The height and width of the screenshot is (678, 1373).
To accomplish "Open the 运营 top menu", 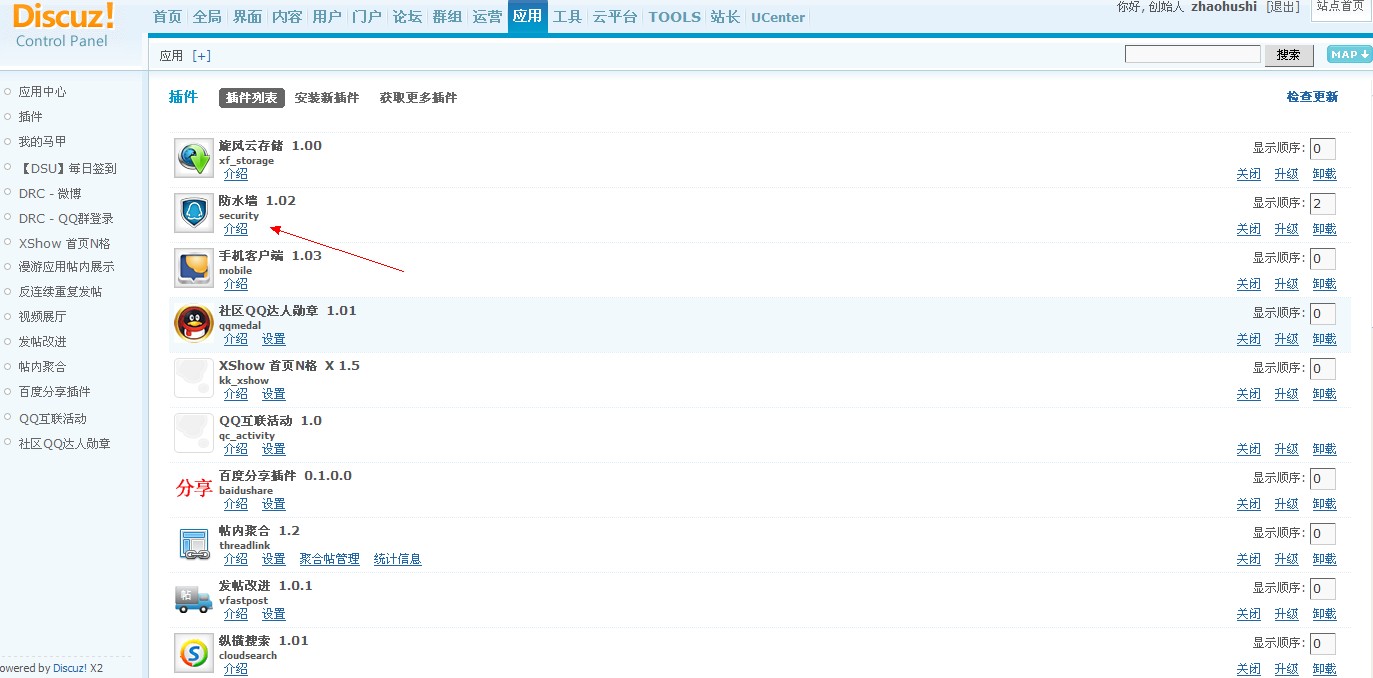I will tap(488, 17).
